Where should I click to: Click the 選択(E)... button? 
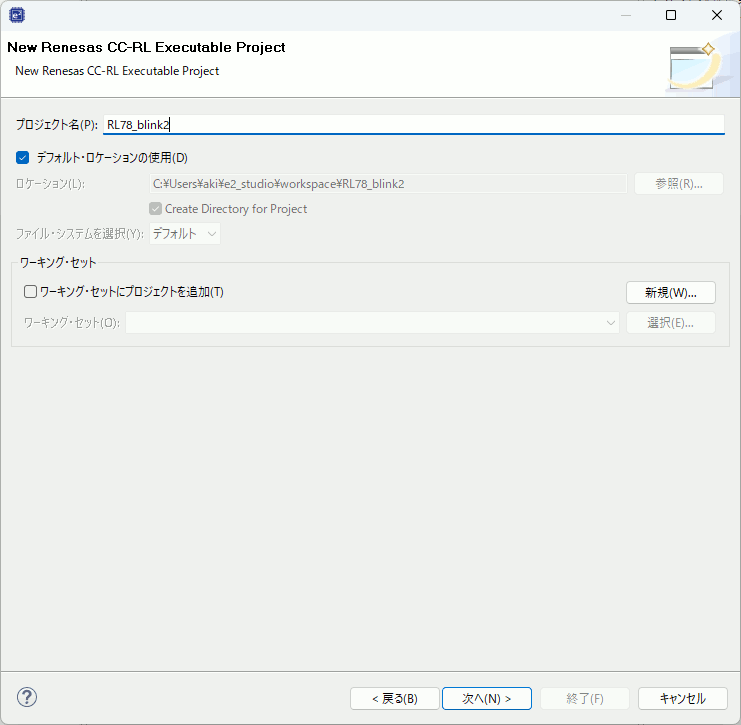pos(671,323)
